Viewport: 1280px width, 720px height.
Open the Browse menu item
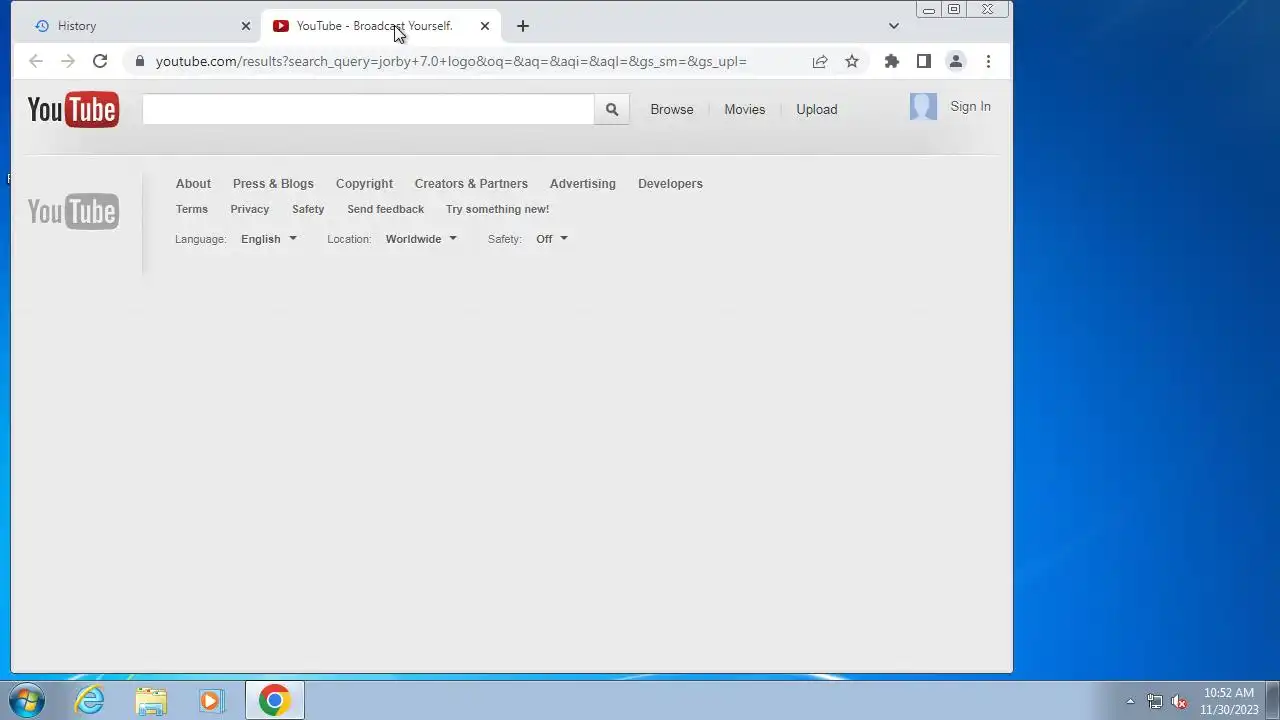pos(672,110)
